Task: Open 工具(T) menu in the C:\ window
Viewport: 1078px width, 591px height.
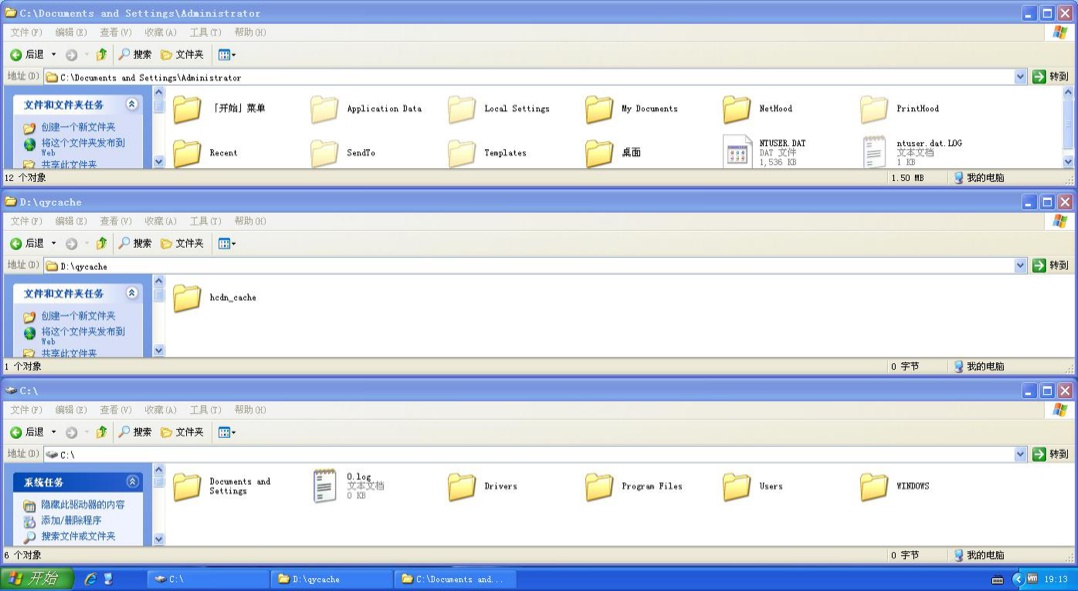Action: (x=205, y=410)
